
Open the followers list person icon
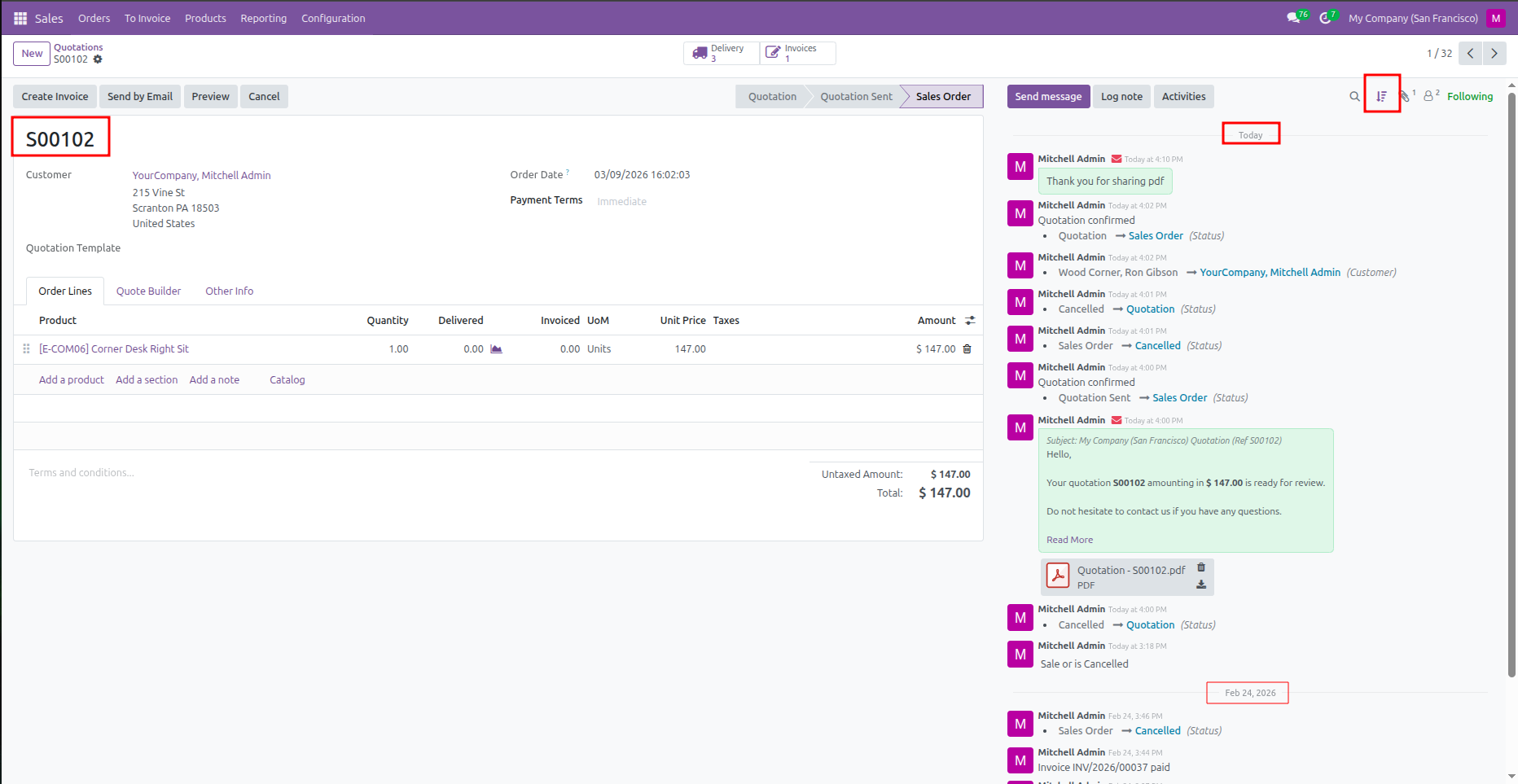click(1429, 96)
